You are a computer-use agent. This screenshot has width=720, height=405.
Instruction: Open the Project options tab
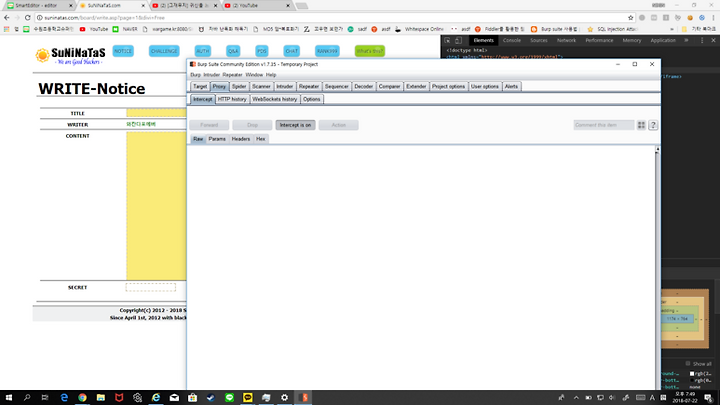(x=448, y=86)
